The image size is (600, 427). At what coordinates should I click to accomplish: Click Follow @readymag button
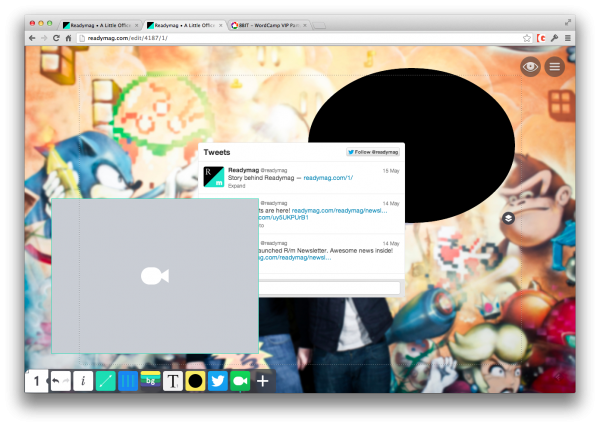373,152
